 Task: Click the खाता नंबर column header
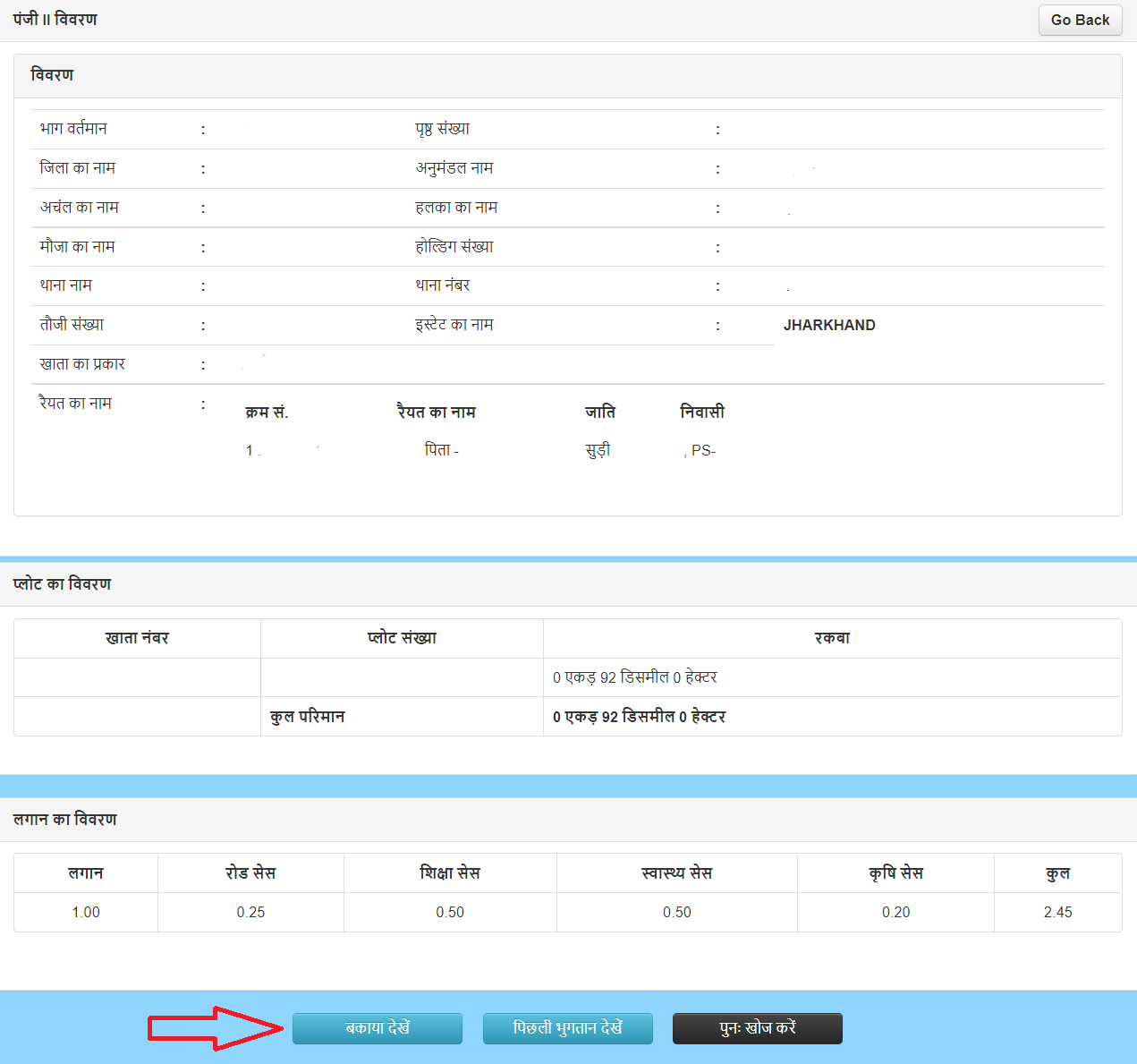pos(137,638)
